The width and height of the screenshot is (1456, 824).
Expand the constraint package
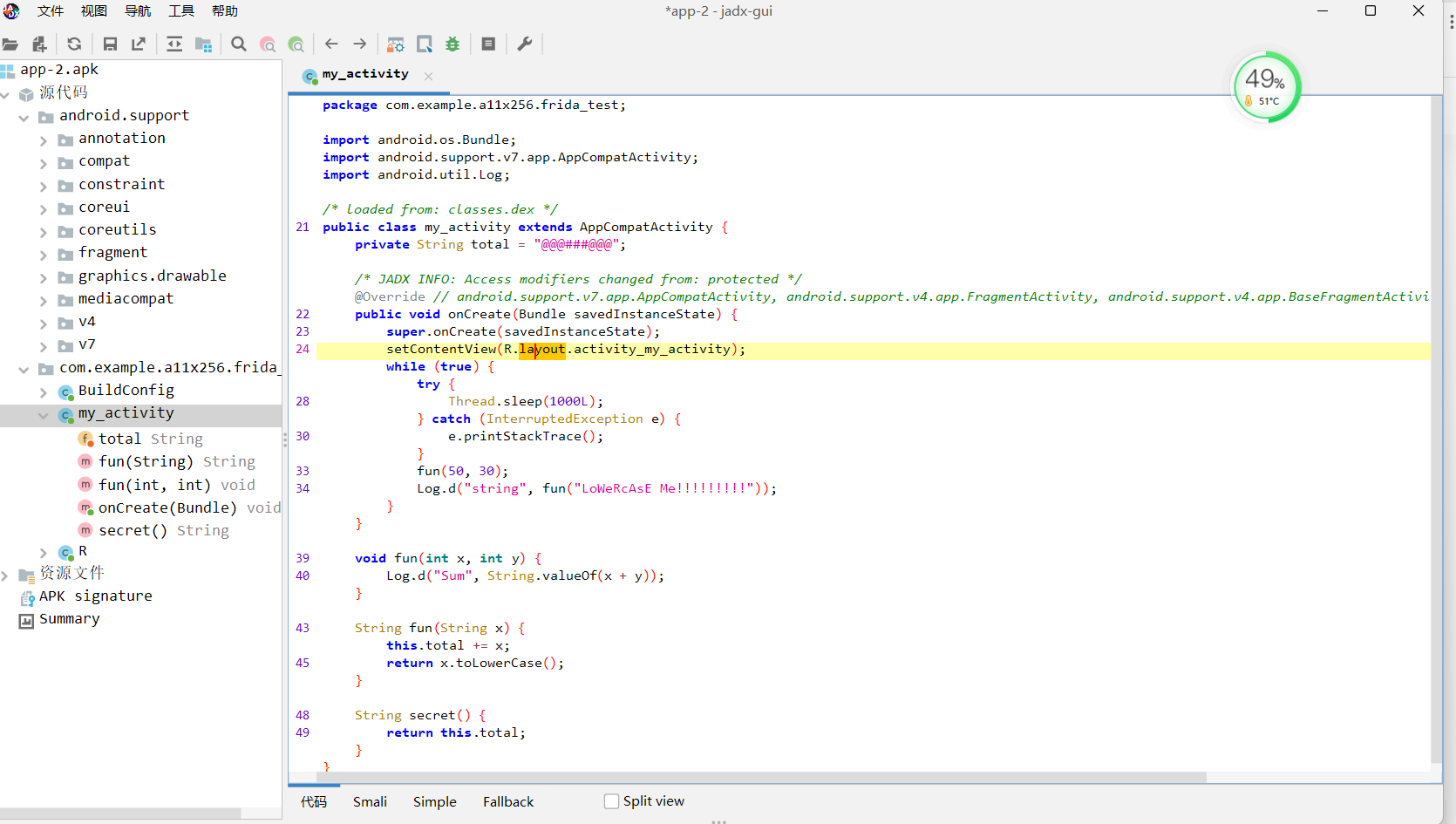(x=44, y=186)
